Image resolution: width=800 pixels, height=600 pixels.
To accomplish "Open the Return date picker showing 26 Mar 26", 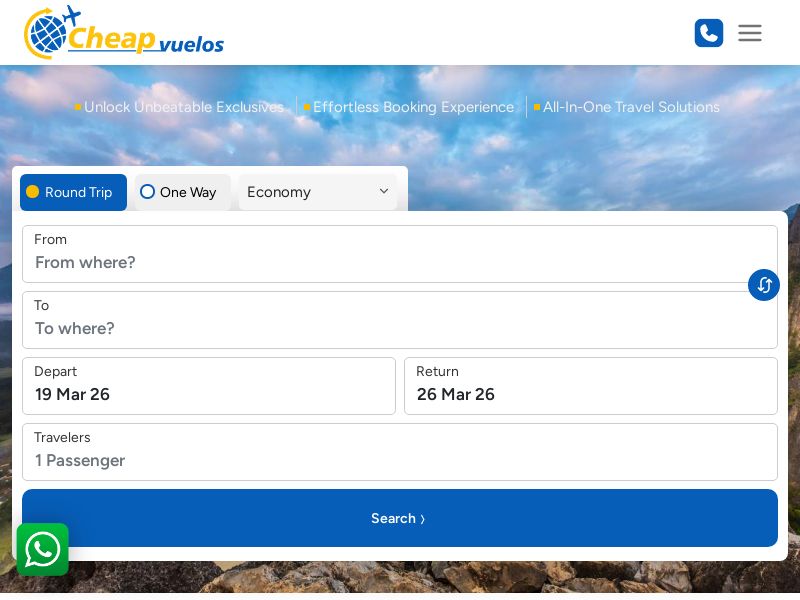I will [591, 386].
